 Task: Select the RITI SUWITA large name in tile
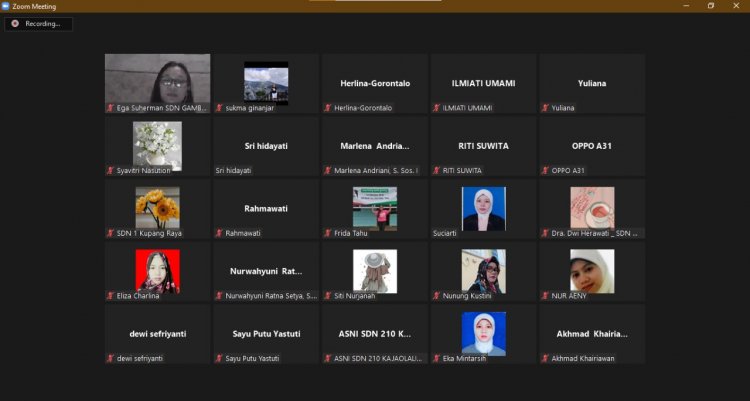(x=484, y=146)
